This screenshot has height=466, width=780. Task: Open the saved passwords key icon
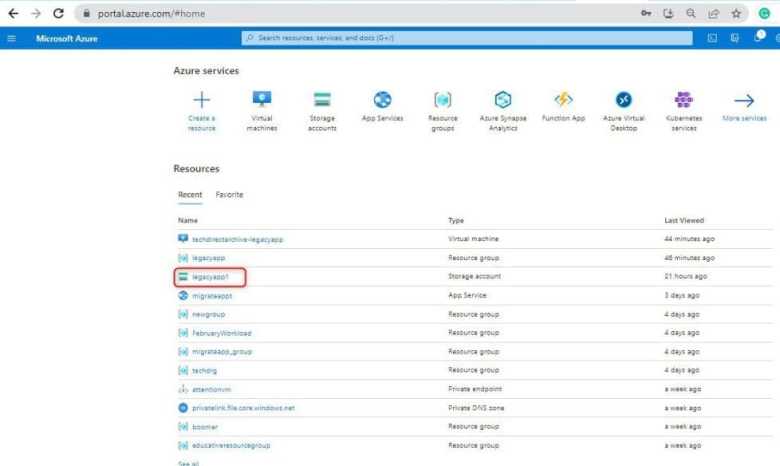click(646, 13)
